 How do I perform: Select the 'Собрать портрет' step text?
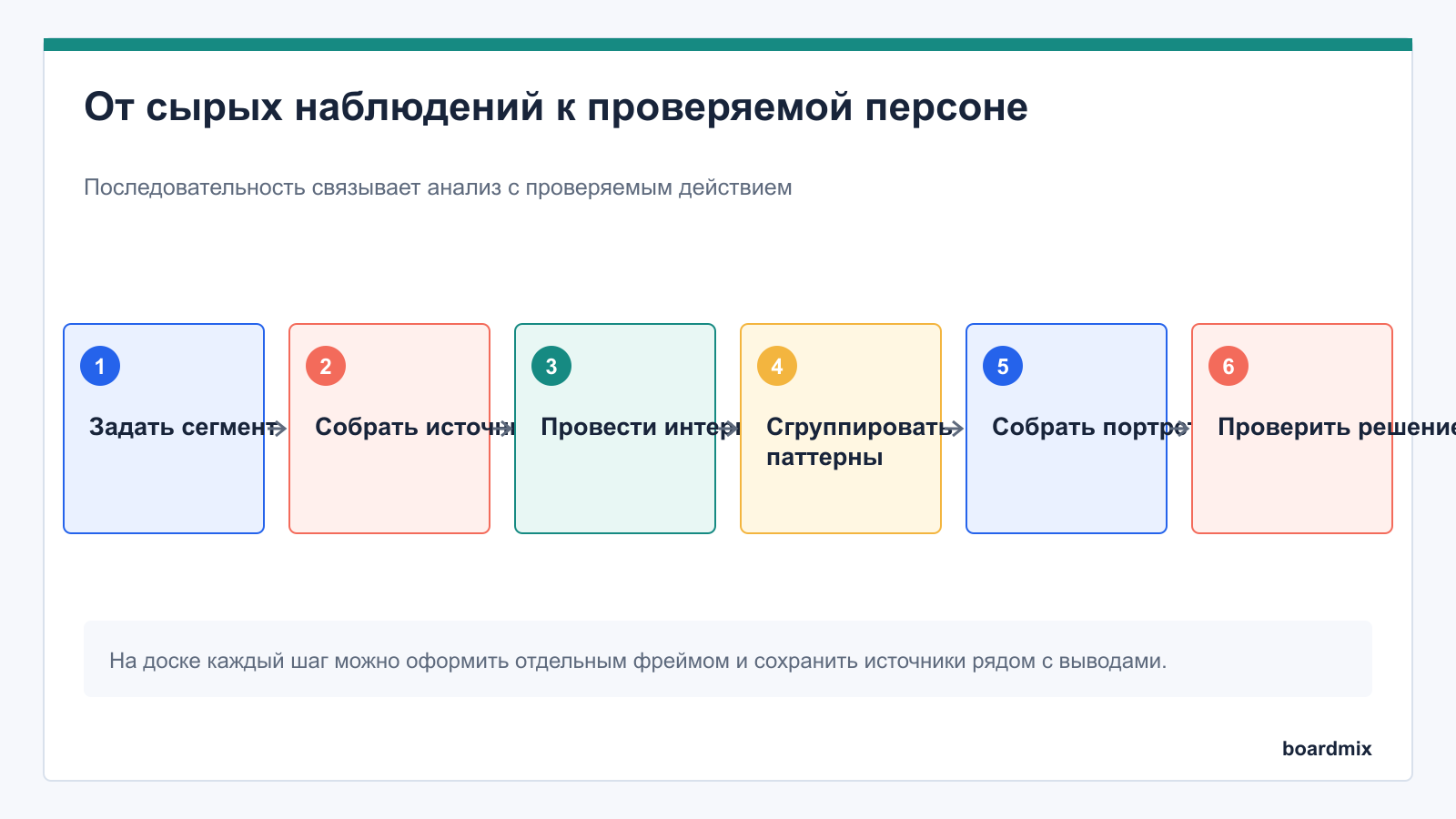(1092, 427)
